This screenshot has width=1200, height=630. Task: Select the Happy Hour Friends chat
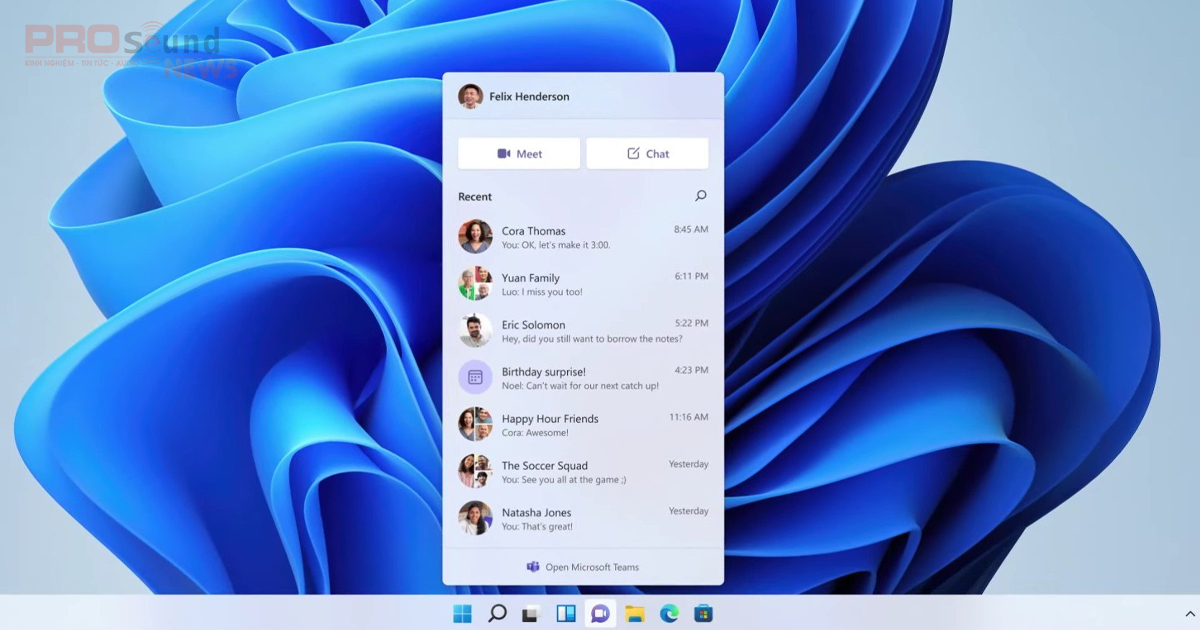tap(583, 425)
